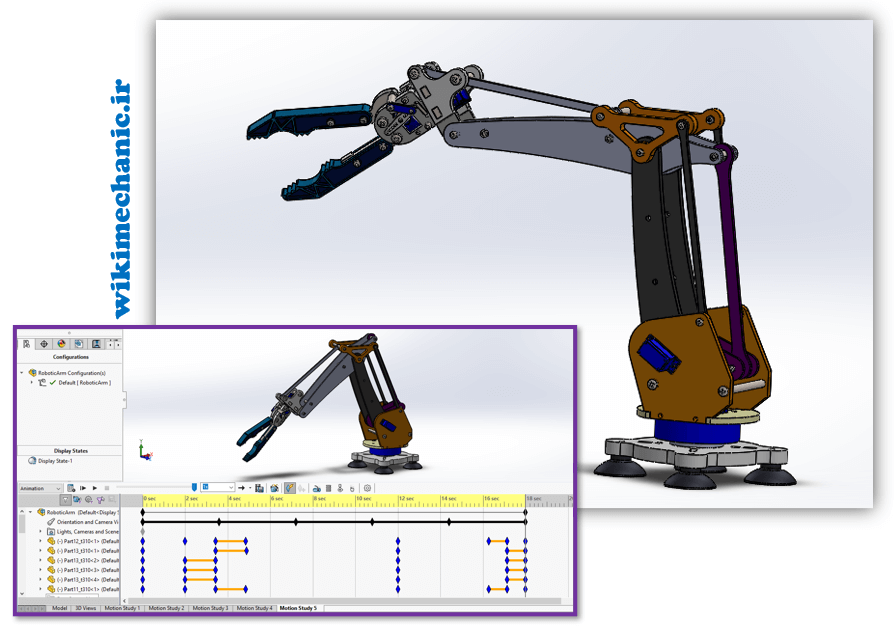Click the Gravity icon in motion toolbar
Image resolution: width=896 pixels, height=629 pixels.
(352, 488)
